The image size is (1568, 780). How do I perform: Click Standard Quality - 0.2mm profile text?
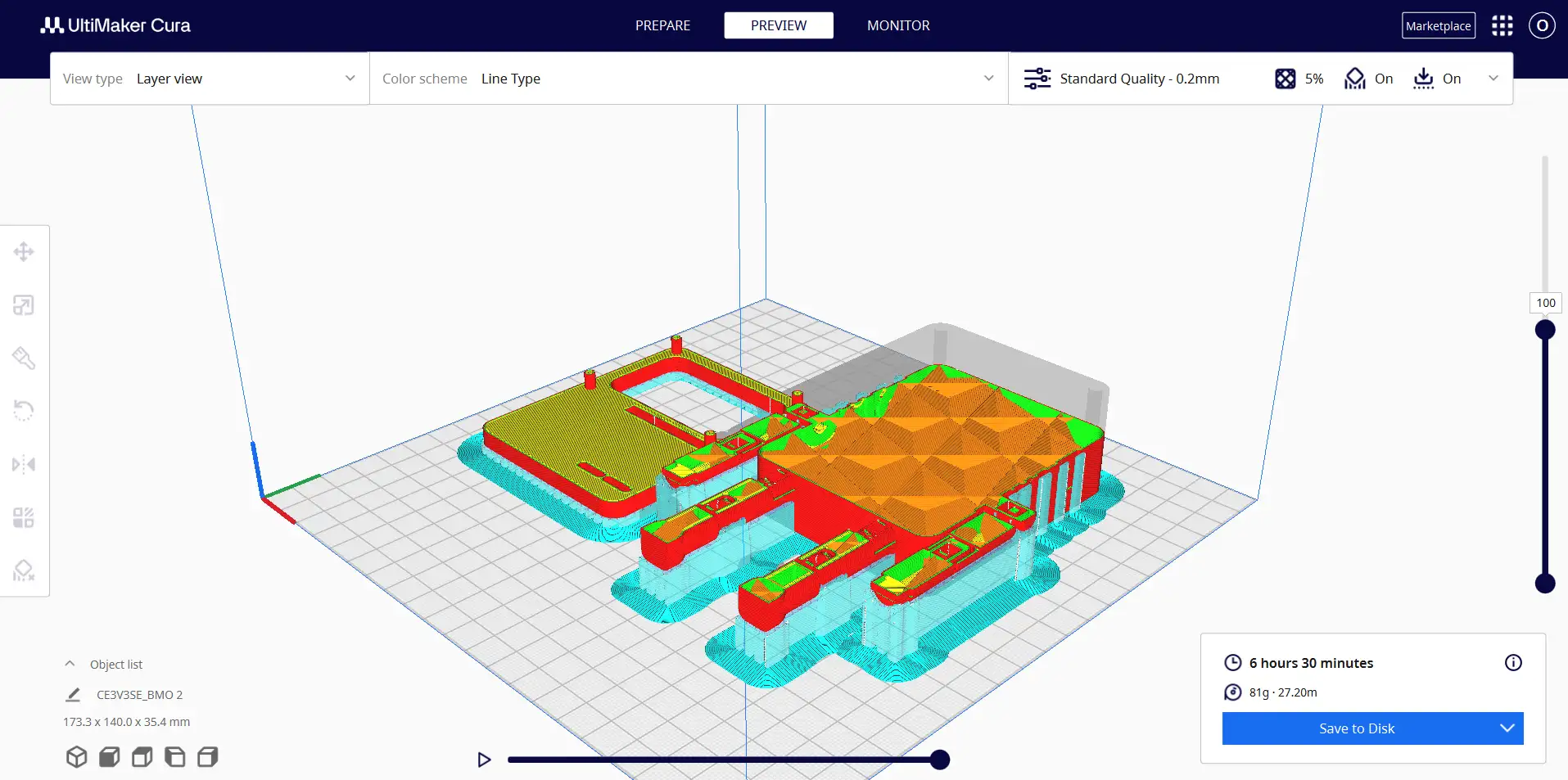point(1140,79)
